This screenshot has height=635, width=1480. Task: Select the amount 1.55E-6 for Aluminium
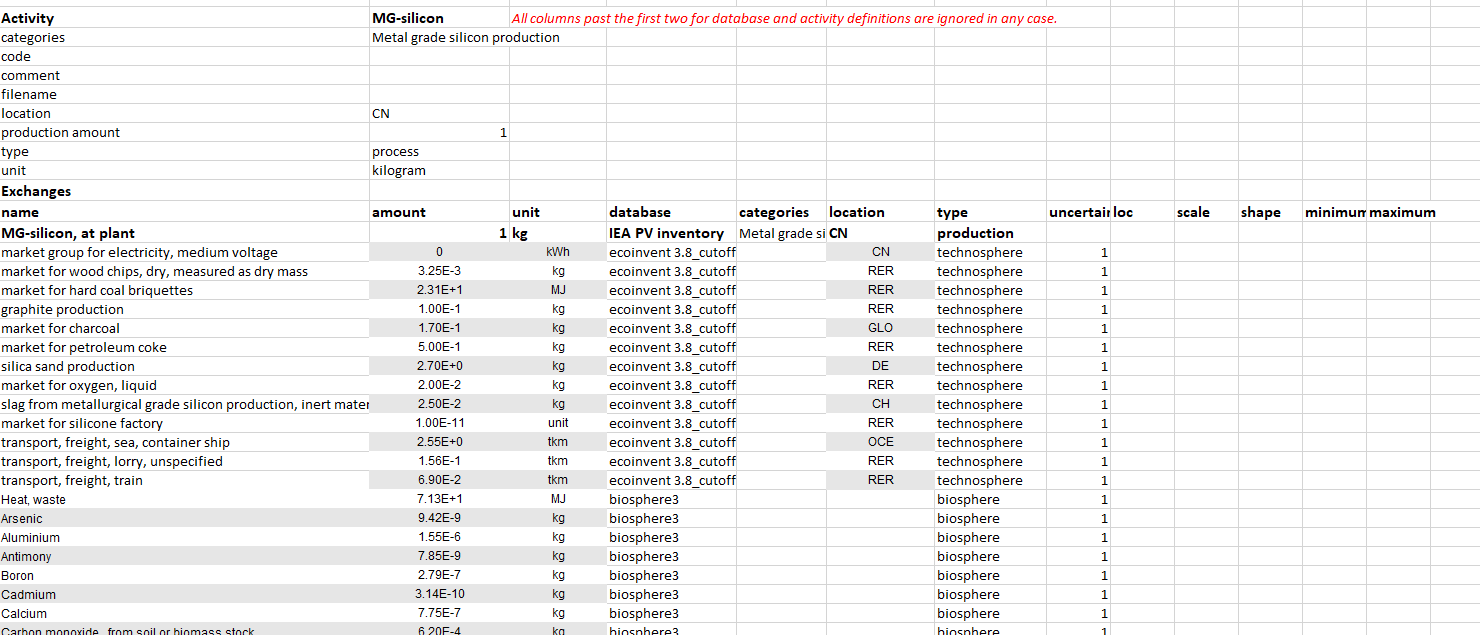coord(439,537)
